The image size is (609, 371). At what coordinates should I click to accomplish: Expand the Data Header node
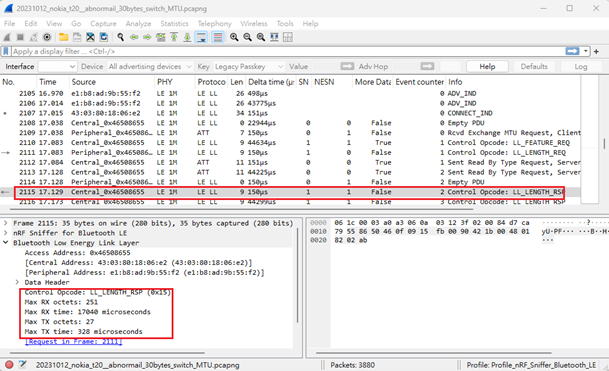point(17,282)
